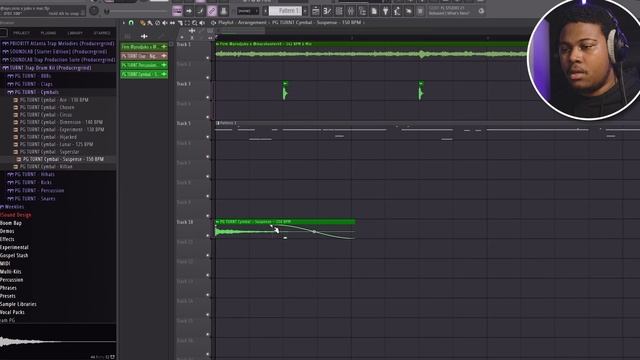The height and width of the screenshot is (360, 640).
Task: Select the Delete tool in playlist toolbar
Action: coord(158,23)
